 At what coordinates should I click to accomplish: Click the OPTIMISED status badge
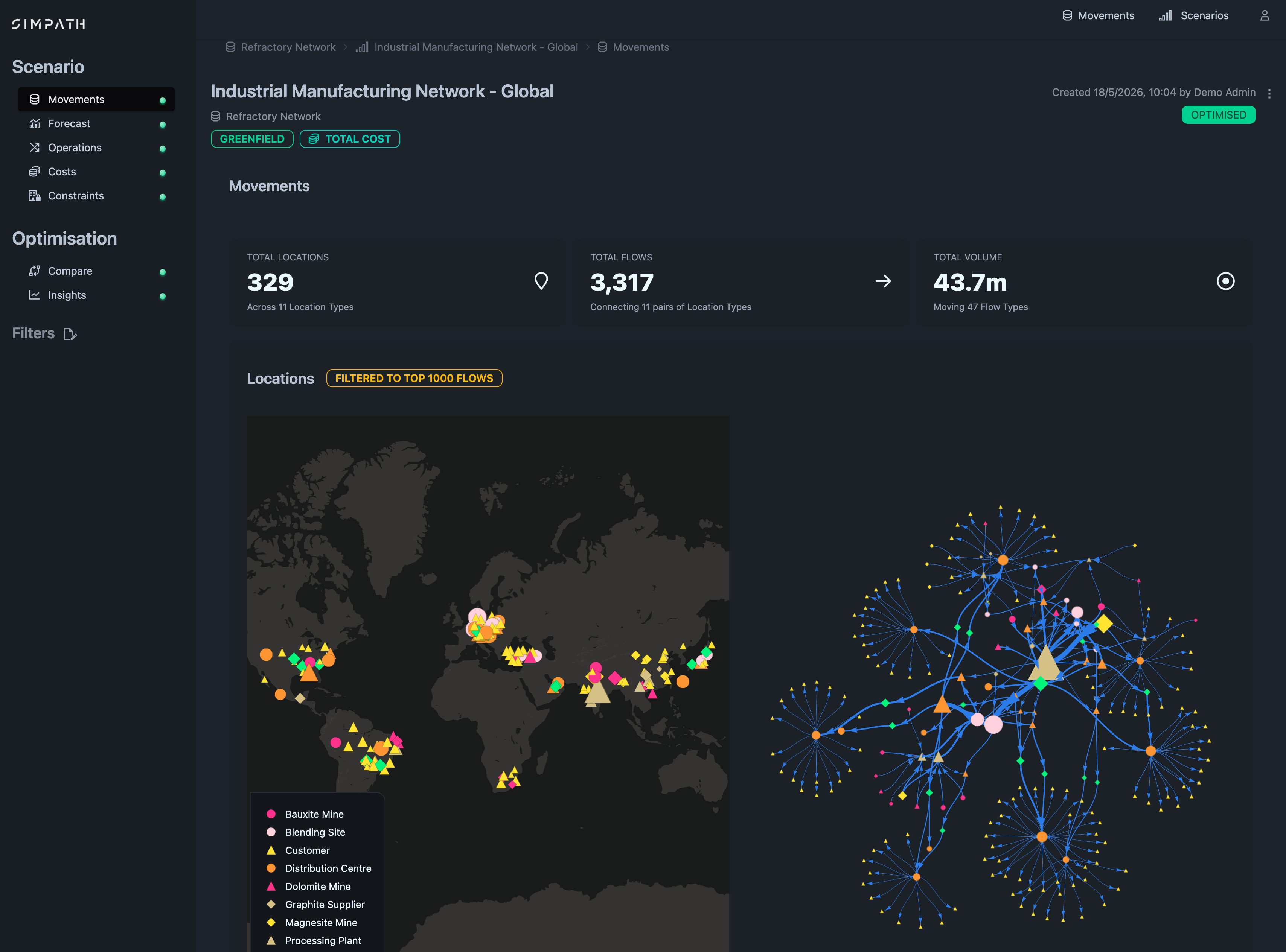pyautogui.click(x=1218, y=115)
